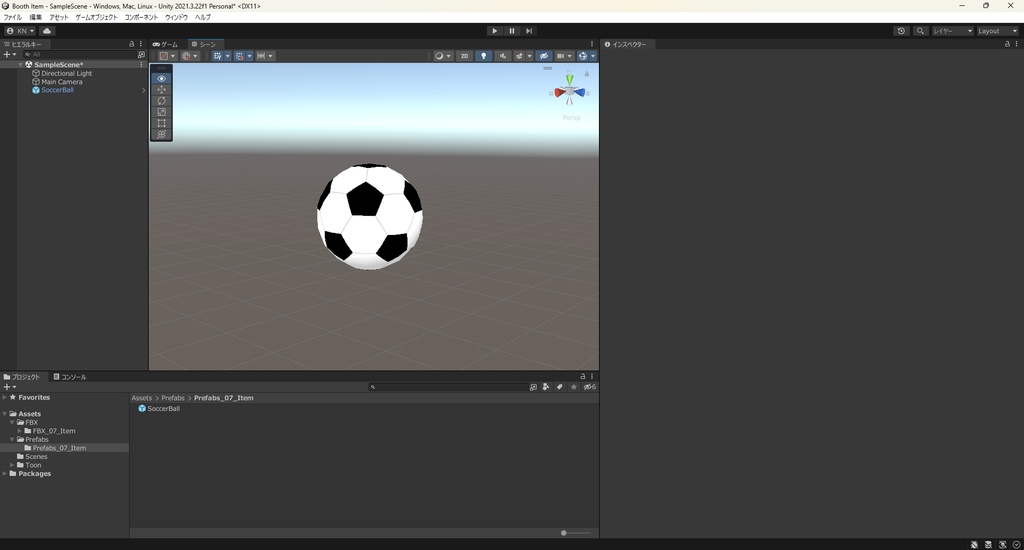Focus the Project search field
Viewport: 1024px width, 550px height.
tap(448, 387)
